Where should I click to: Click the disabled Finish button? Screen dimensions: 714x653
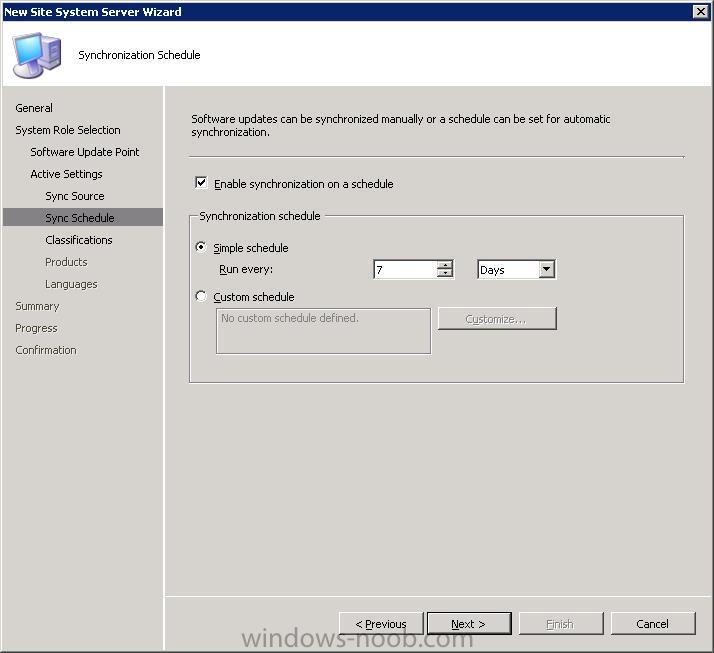[x=561, y=623]
